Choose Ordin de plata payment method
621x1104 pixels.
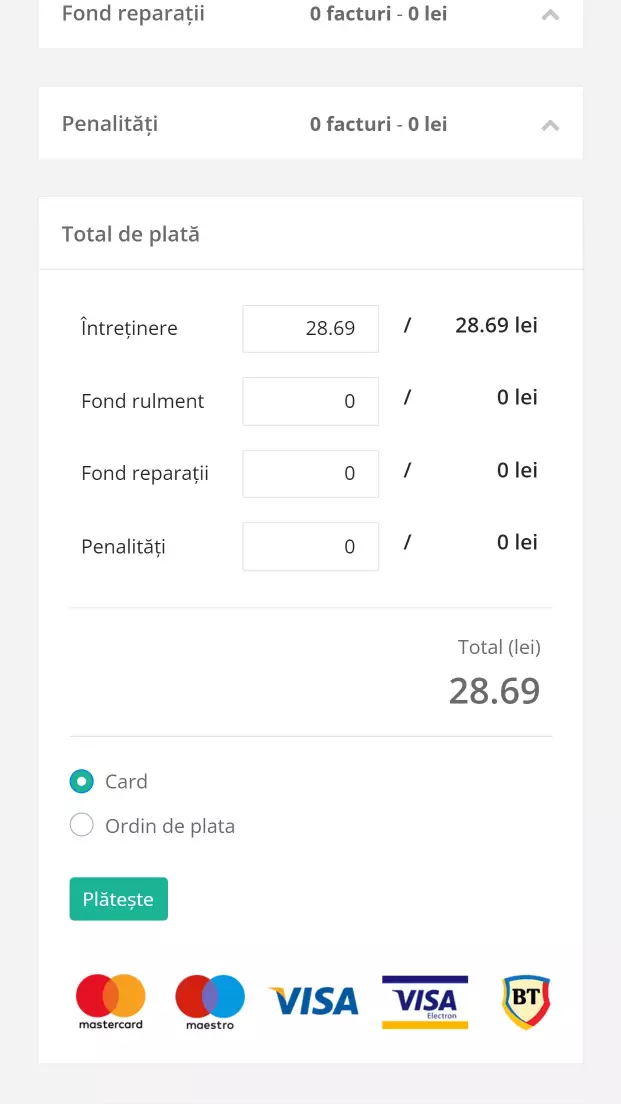[82, 826]
